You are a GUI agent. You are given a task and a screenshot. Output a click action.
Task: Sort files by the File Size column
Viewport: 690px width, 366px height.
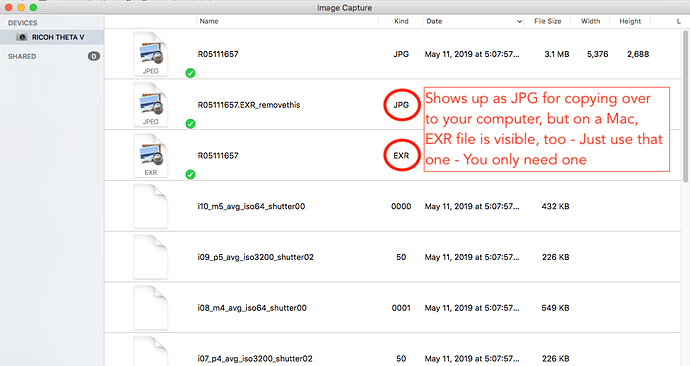[547, 21]
